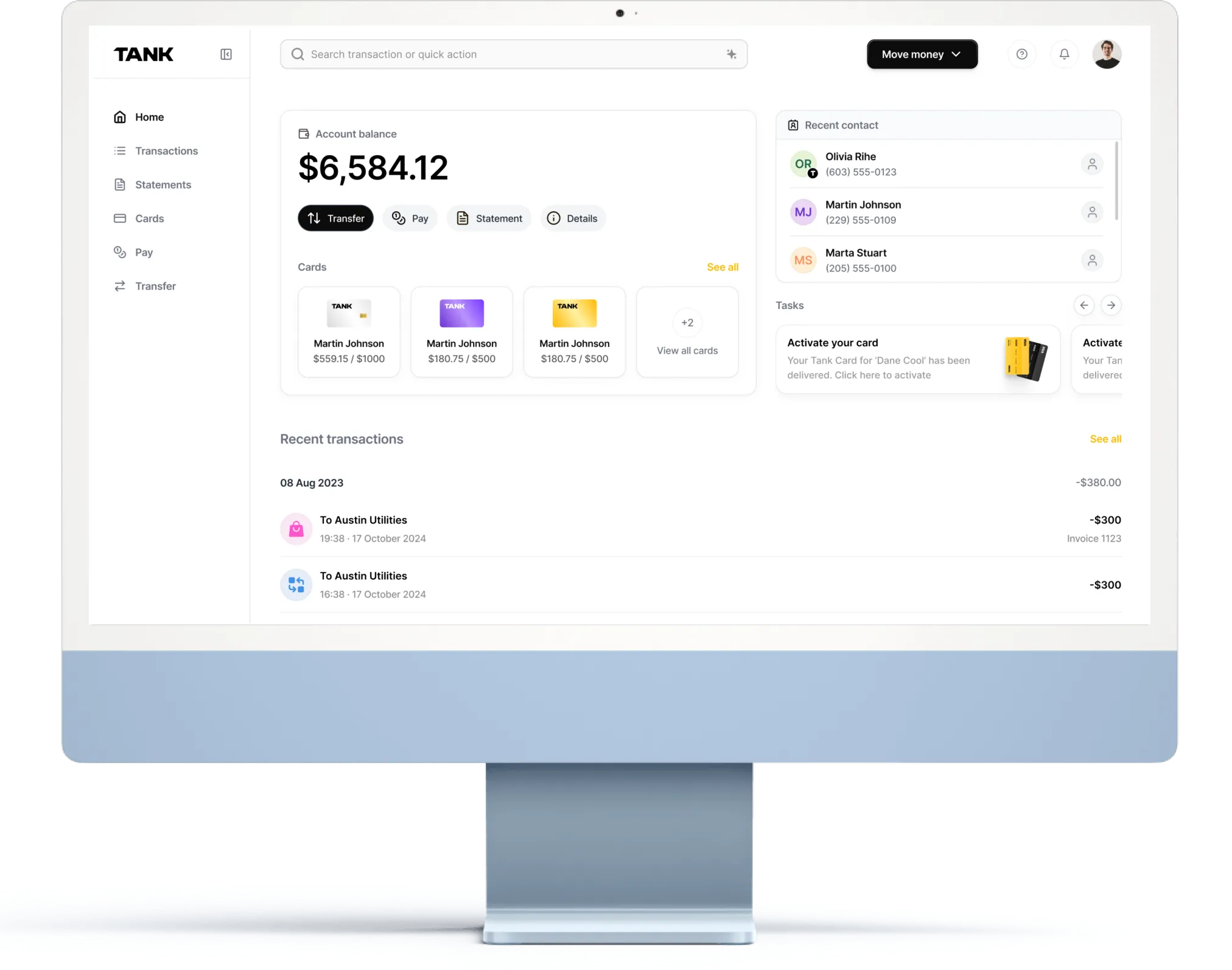The width and height of the screenshot is (1232, 970).
Task: Collapse the sidebar using the panel icon
Action: (226, 54)
